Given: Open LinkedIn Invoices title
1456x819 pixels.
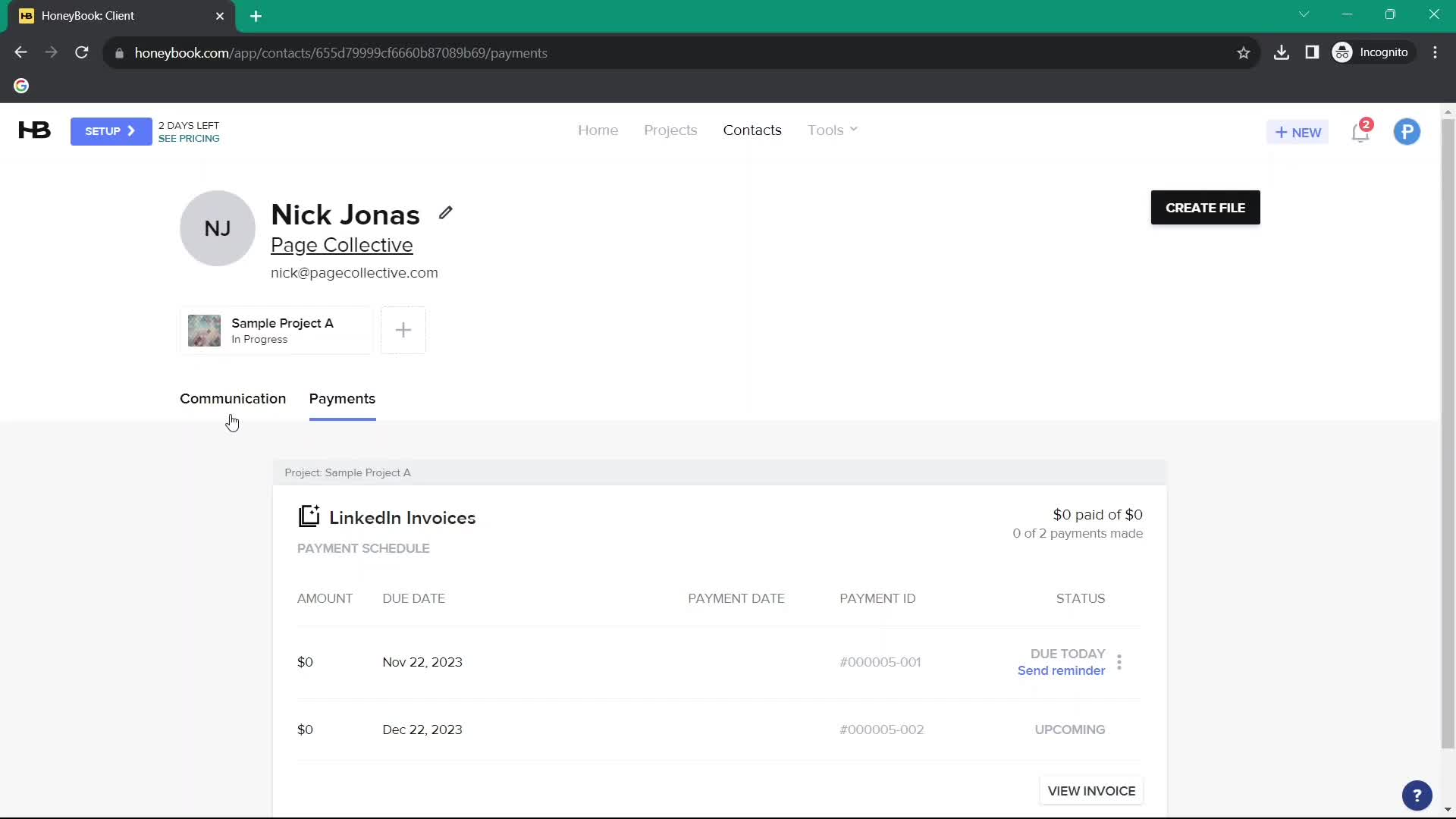Looking at the screenshot, I should tap(402, 518).
